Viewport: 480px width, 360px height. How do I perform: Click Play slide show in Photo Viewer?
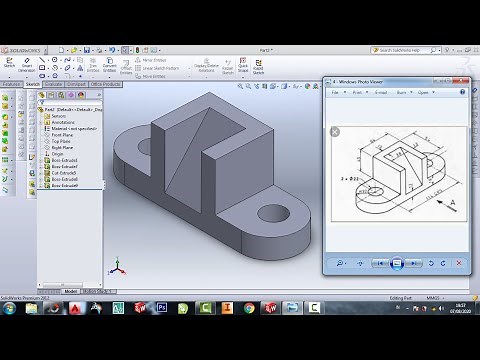(x=397, y=263)
